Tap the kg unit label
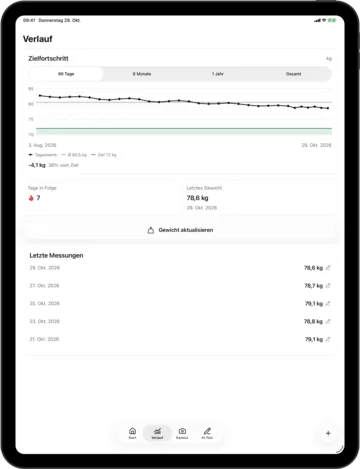 pyautogui.click(x=329, y=59)
